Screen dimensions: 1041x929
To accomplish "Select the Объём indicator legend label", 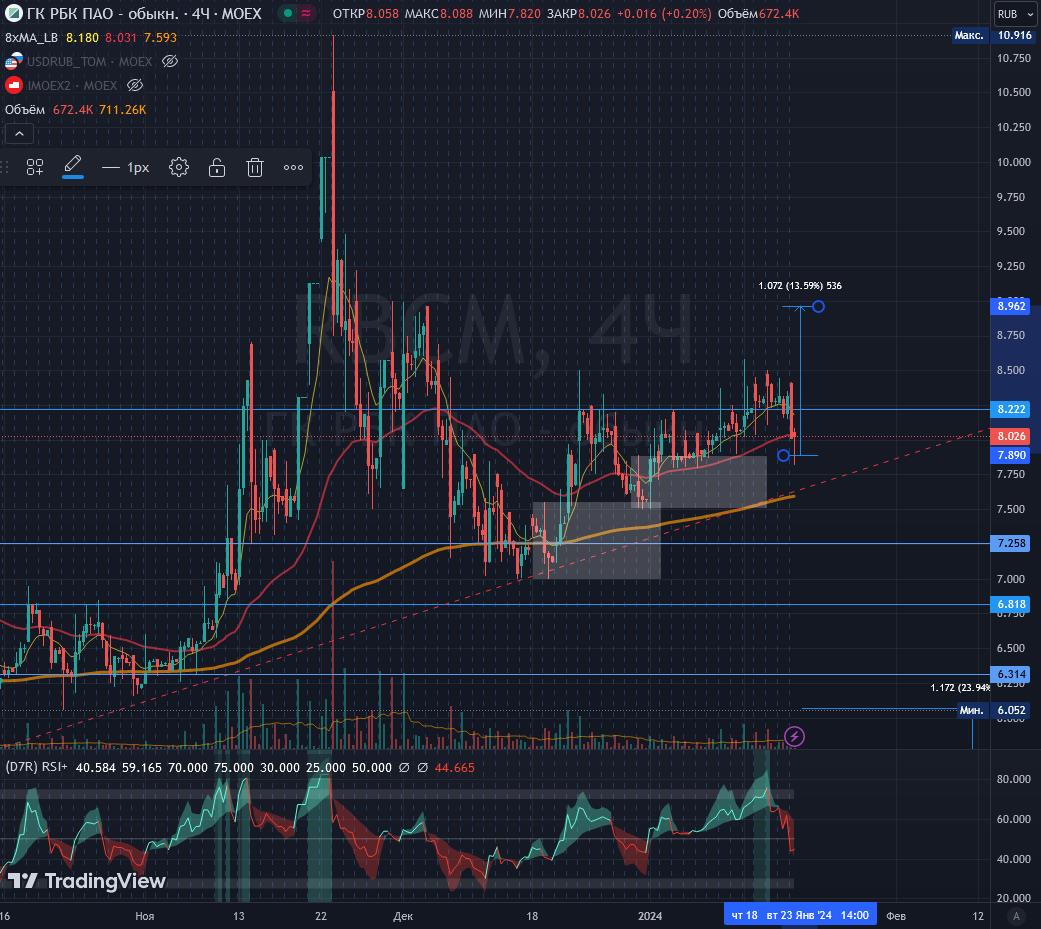I will 25,110.
